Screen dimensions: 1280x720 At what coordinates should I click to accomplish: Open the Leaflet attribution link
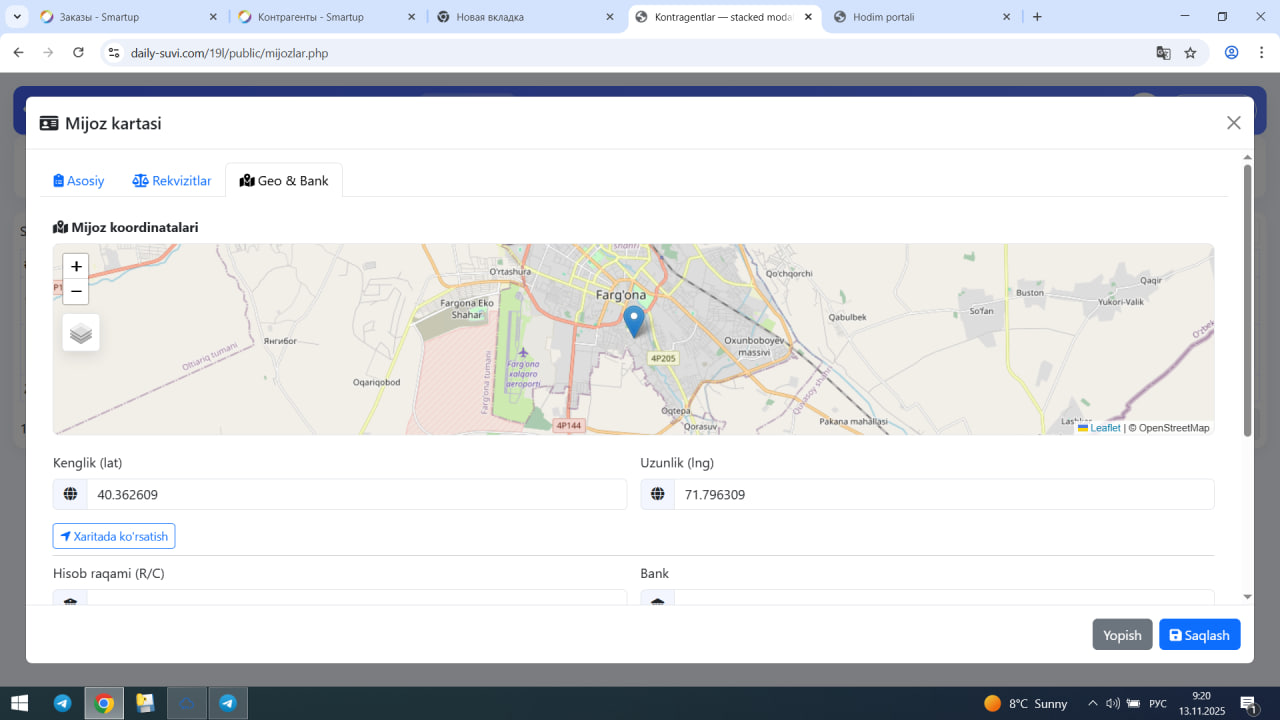pyautogui.click(x=1104, y=428)
